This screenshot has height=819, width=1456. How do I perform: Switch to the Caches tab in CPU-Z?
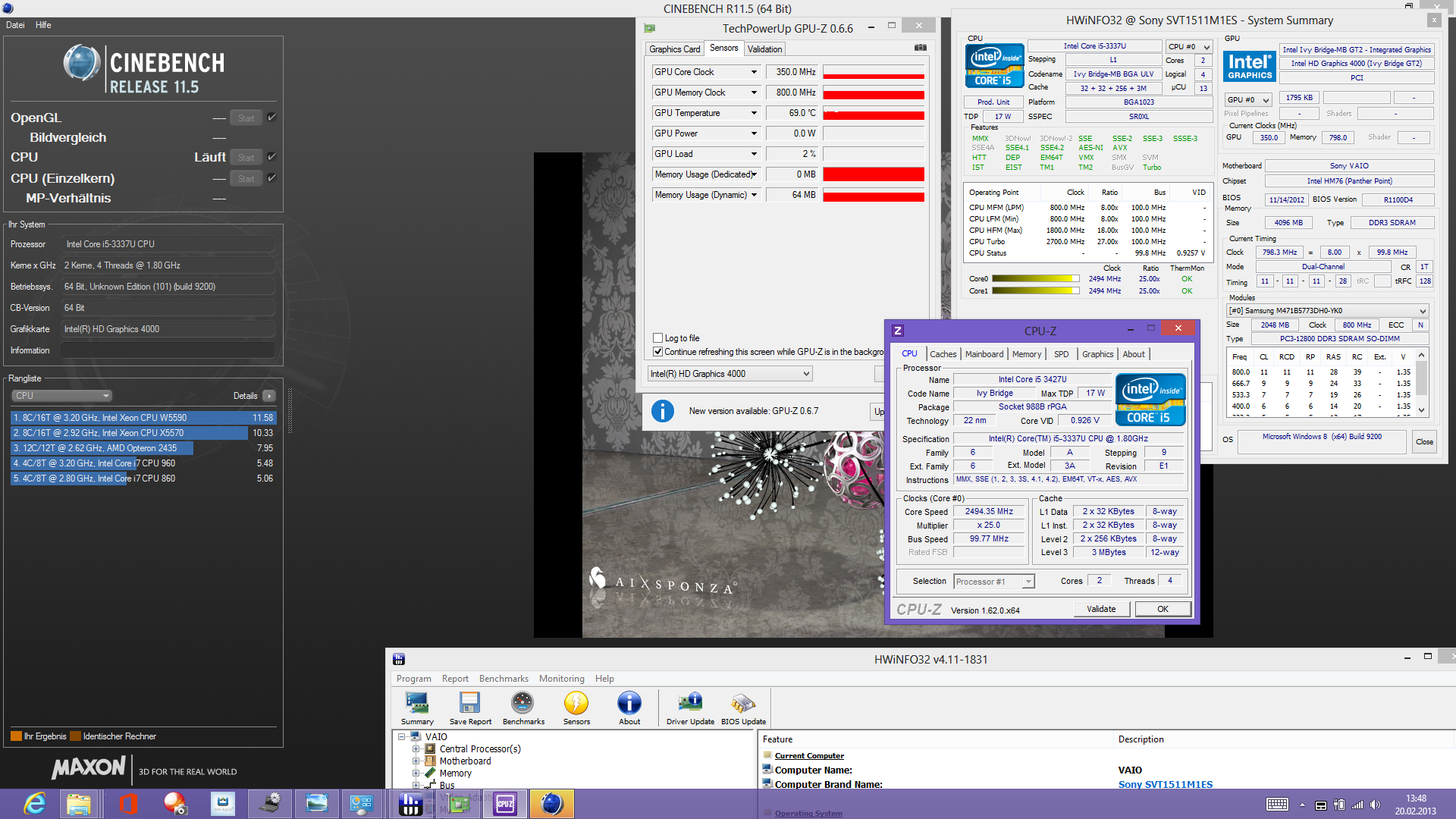click(x=943, y=354)
